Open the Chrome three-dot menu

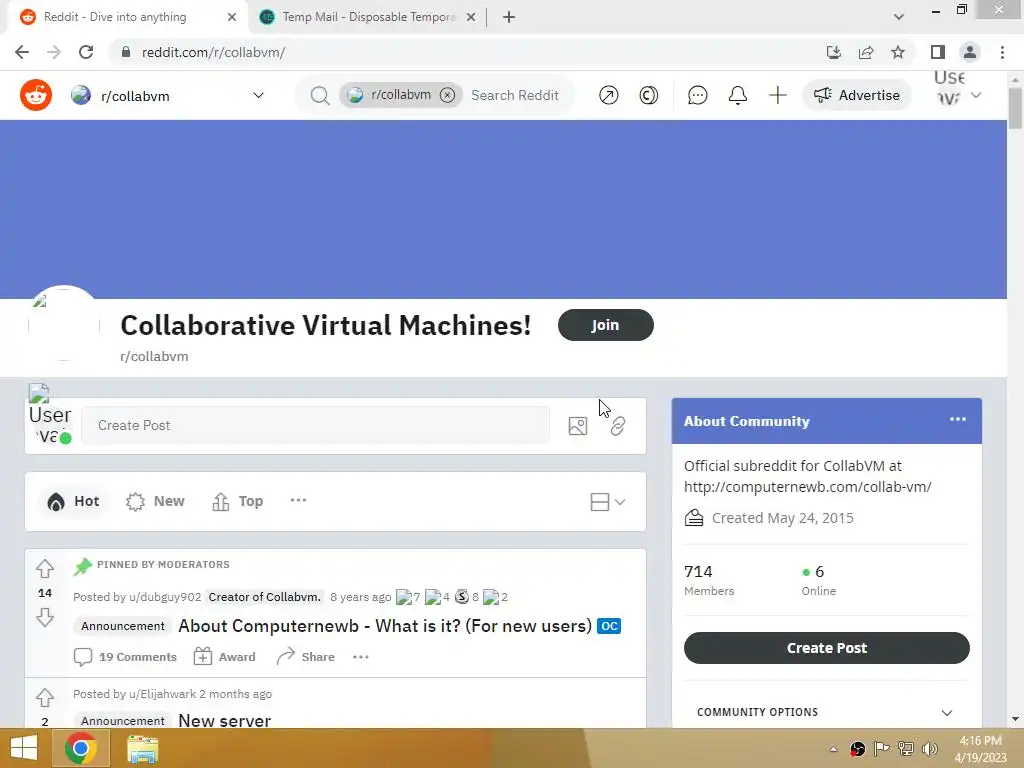click(1002, 52)
